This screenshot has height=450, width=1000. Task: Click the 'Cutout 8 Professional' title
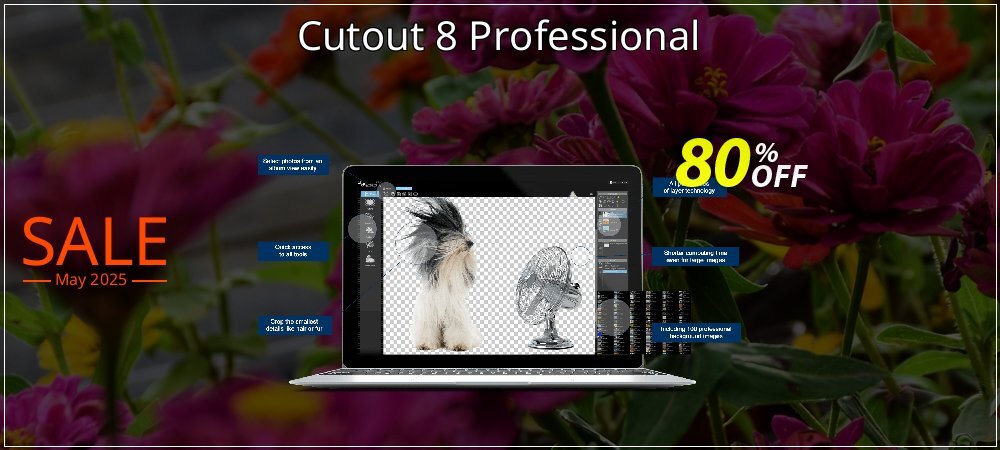[498, 36]
